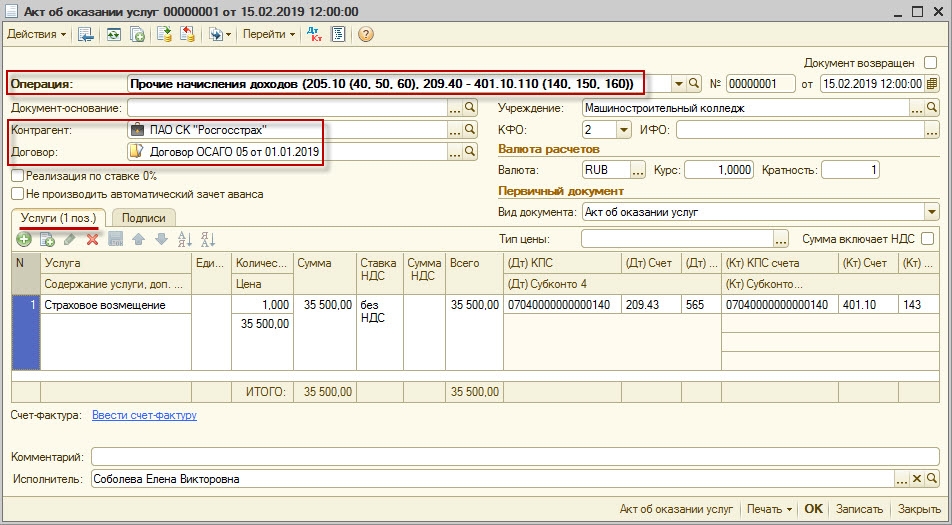Click the magnifier next to Договор field
Screen dimensions: 952x525
470,152
